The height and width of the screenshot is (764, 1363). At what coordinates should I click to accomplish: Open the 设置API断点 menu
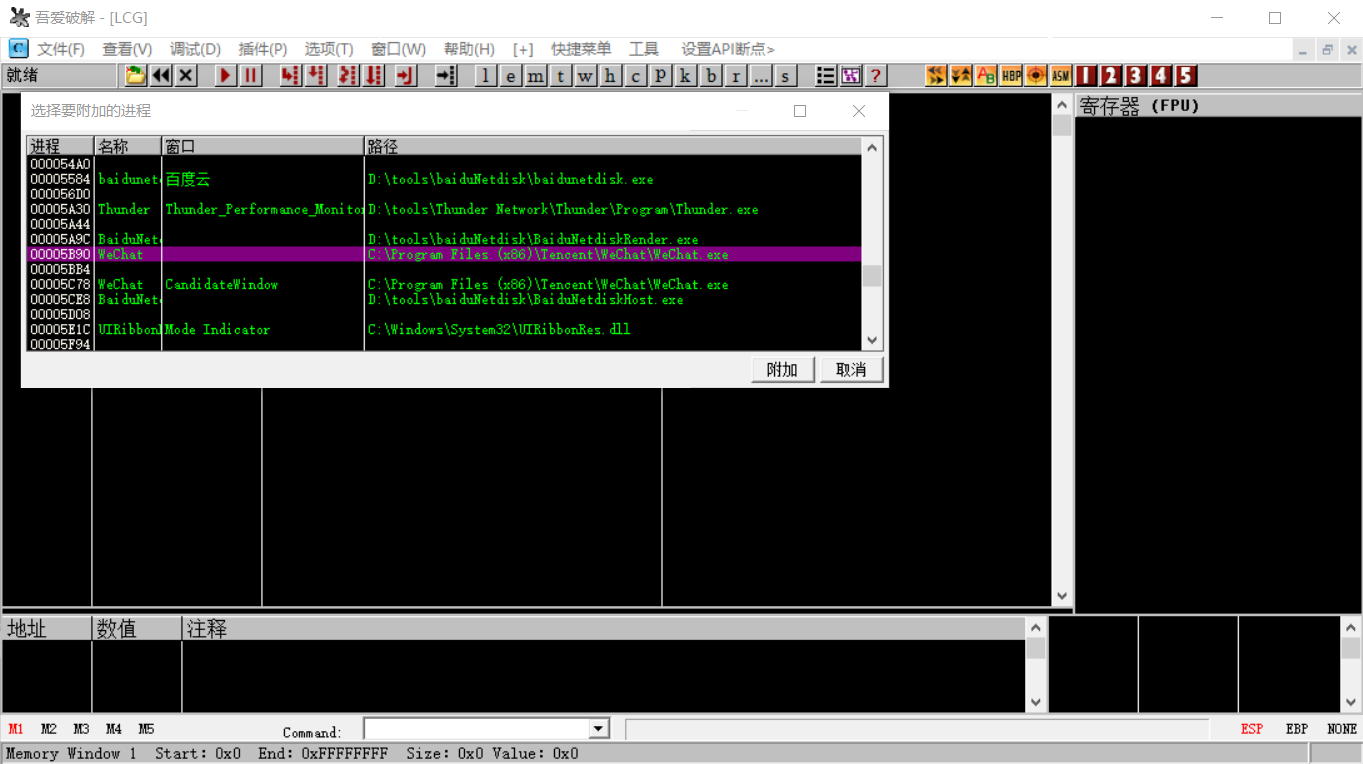(x=727, y=49)
